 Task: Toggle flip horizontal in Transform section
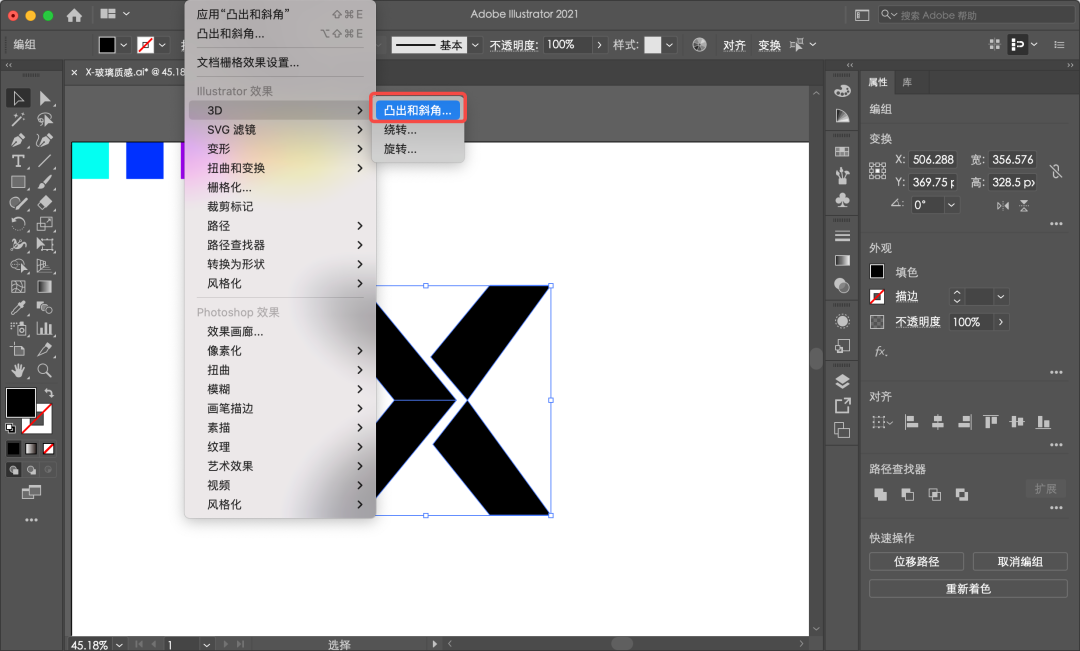(1003, 205)
